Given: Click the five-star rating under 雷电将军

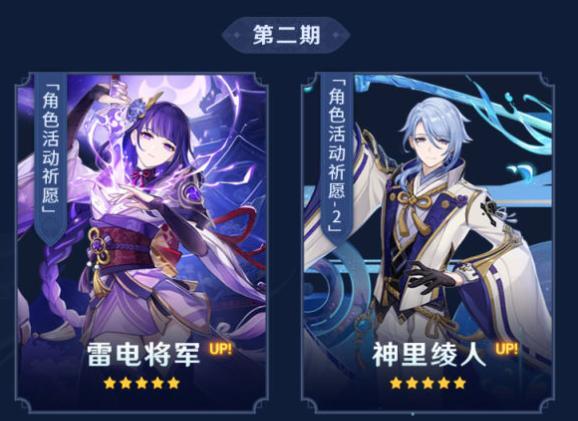Looking at the screenshot, I should [142, 383].
